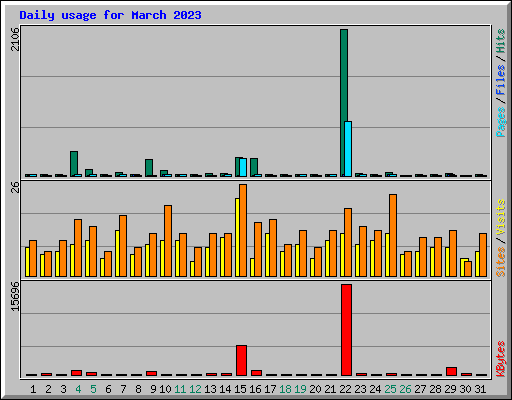
Task: Click the orange sites bar for day 1
Action: pos(33,258)
